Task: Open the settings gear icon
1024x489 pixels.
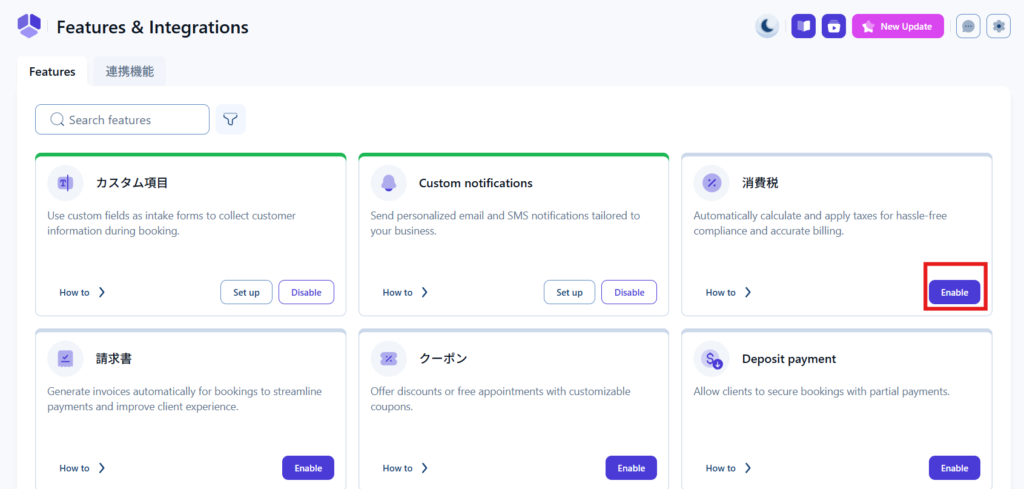Action: pos(998,27)
